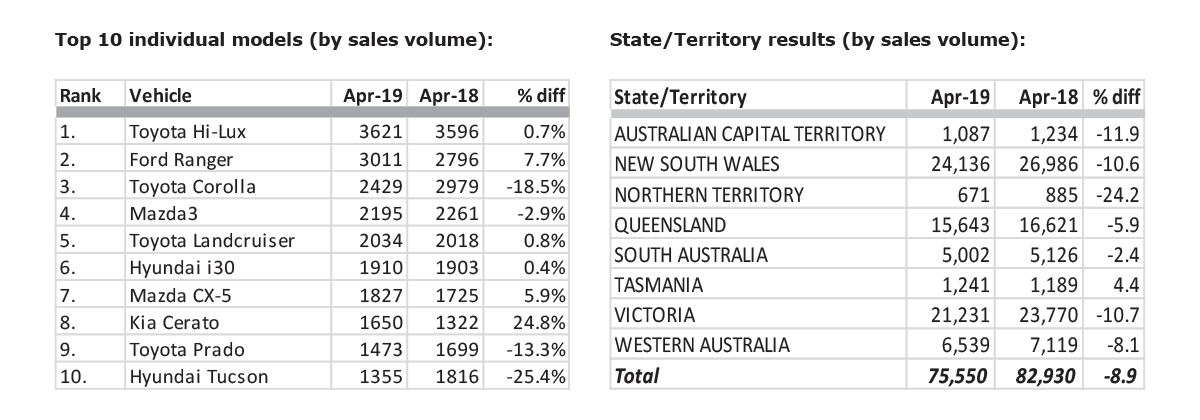Click the Total row label
1200x420 pixels.
pyautogui.click(x=636, y=377)
